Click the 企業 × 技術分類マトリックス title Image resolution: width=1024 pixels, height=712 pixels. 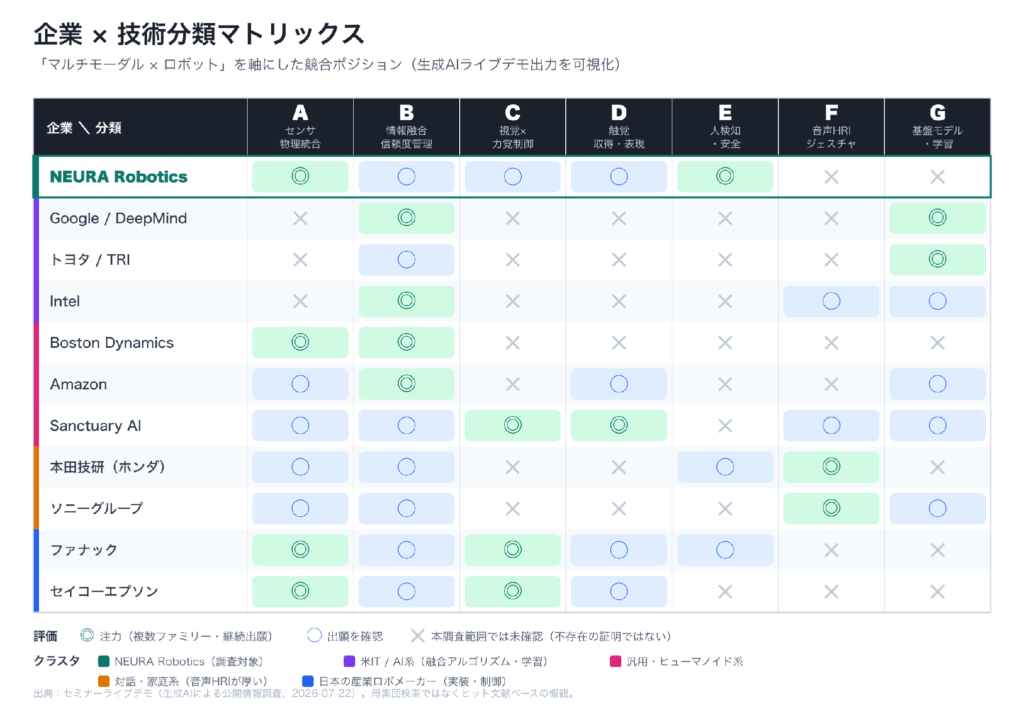click(x=199, y=34)
